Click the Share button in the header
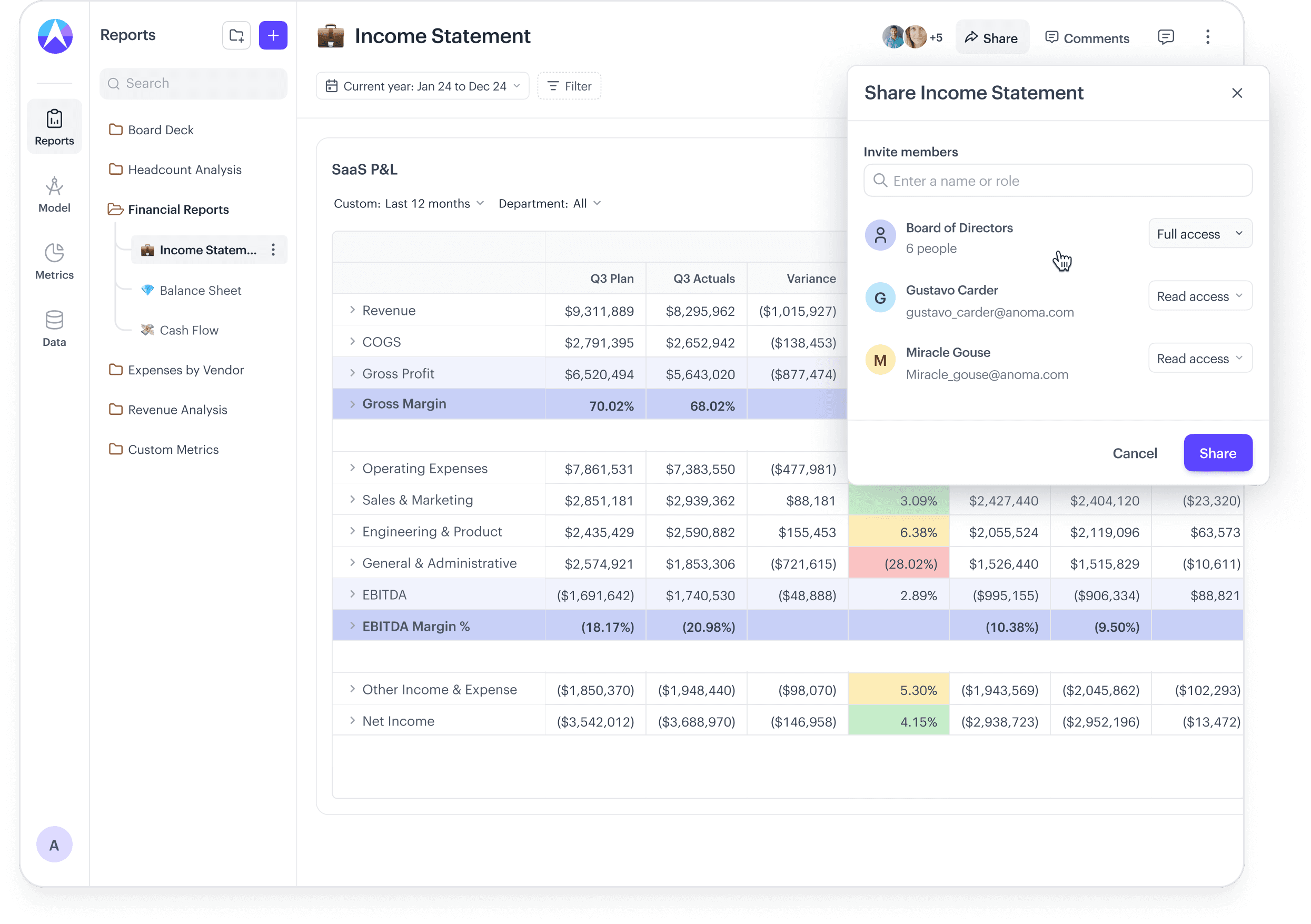This screenshot has height=924, width=1311. coord(992,38)
